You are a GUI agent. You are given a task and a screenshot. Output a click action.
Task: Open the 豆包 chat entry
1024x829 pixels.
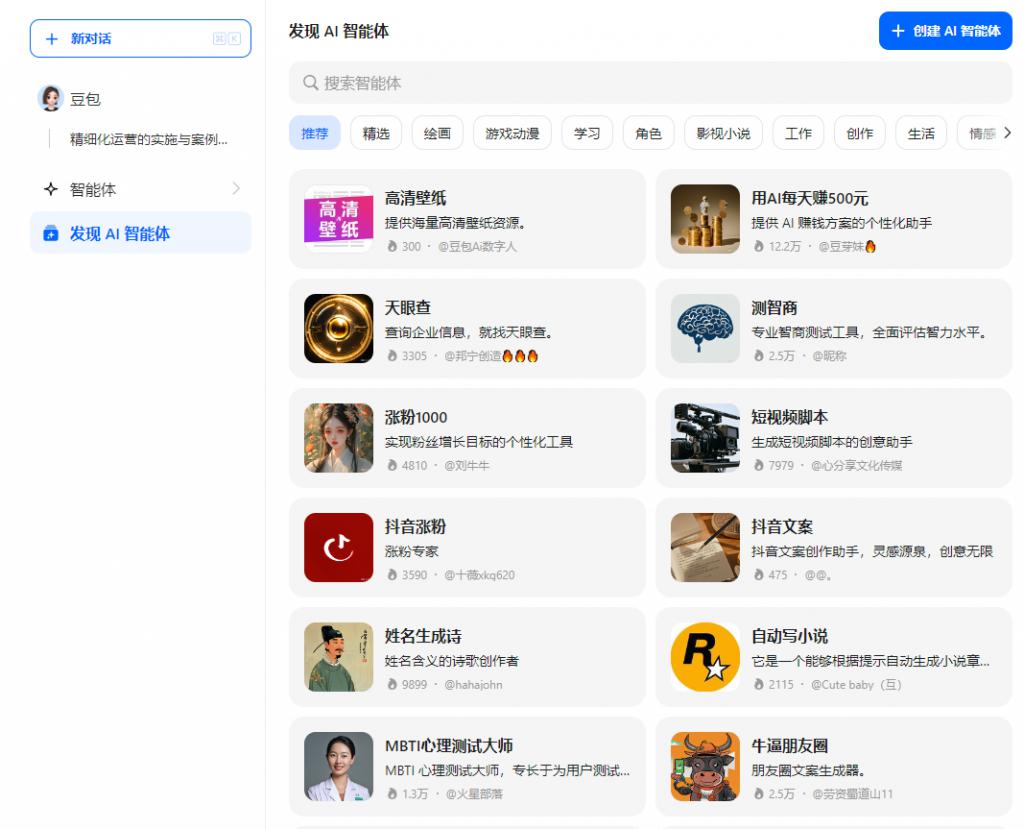point(140,99)
